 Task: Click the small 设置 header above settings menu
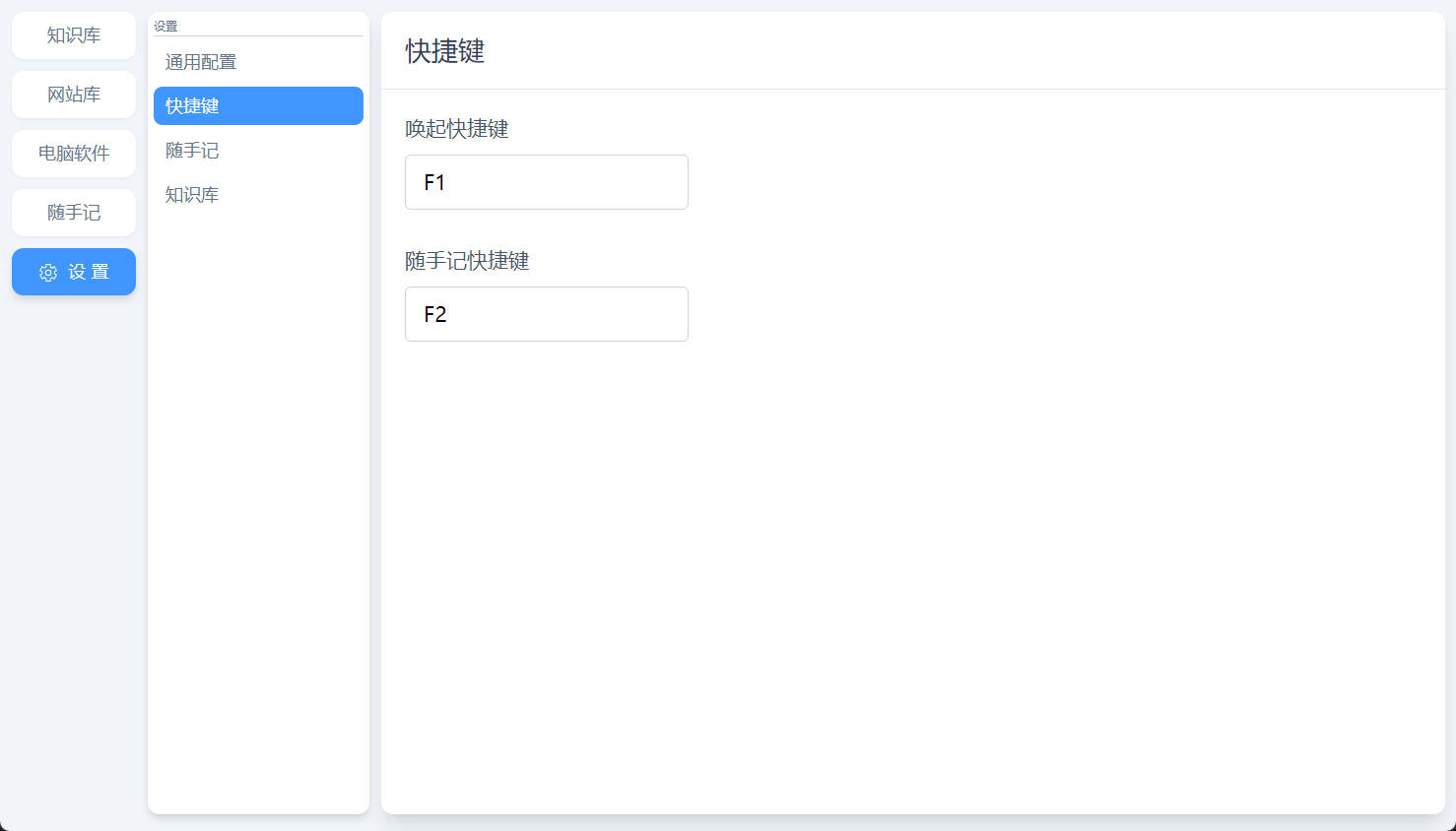[x=165, y=27]
